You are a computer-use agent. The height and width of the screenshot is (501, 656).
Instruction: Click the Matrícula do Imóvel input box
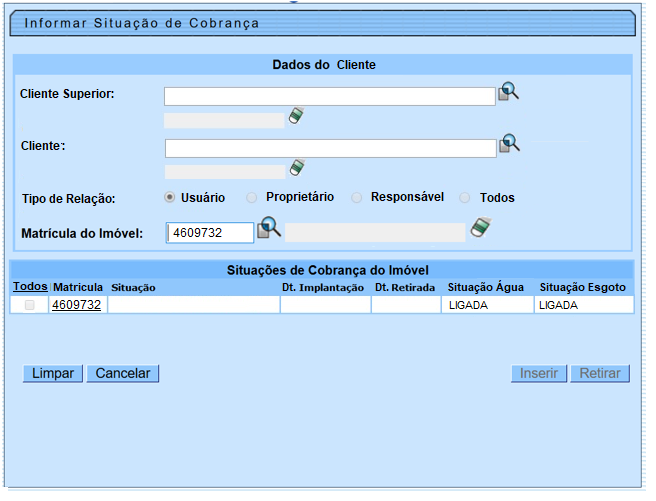(209, 233)
